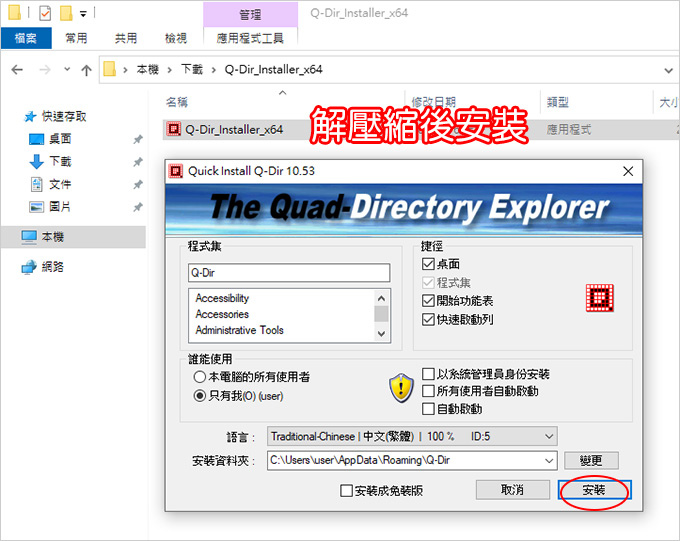
Task: Open the 下載 download arrow icon in the sidebar
Action: pos(36,161)
